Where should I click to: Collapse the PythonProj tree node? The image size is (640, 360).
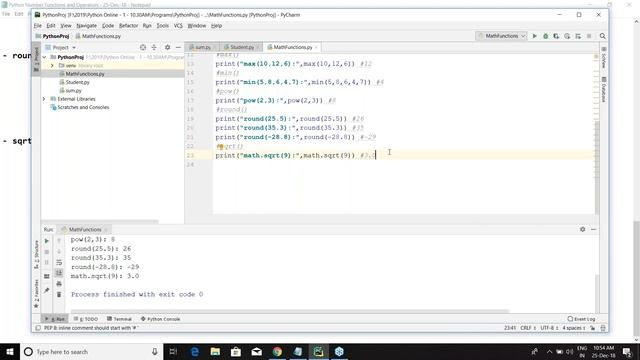[44, 57]
